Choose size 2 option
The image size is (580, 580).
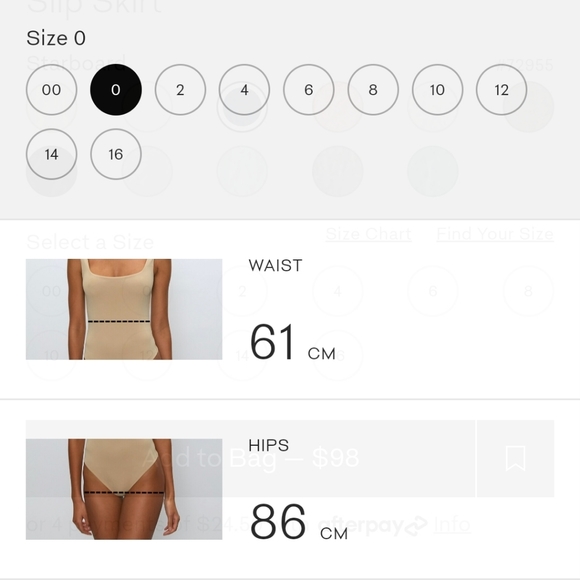[x=180, y=90]
